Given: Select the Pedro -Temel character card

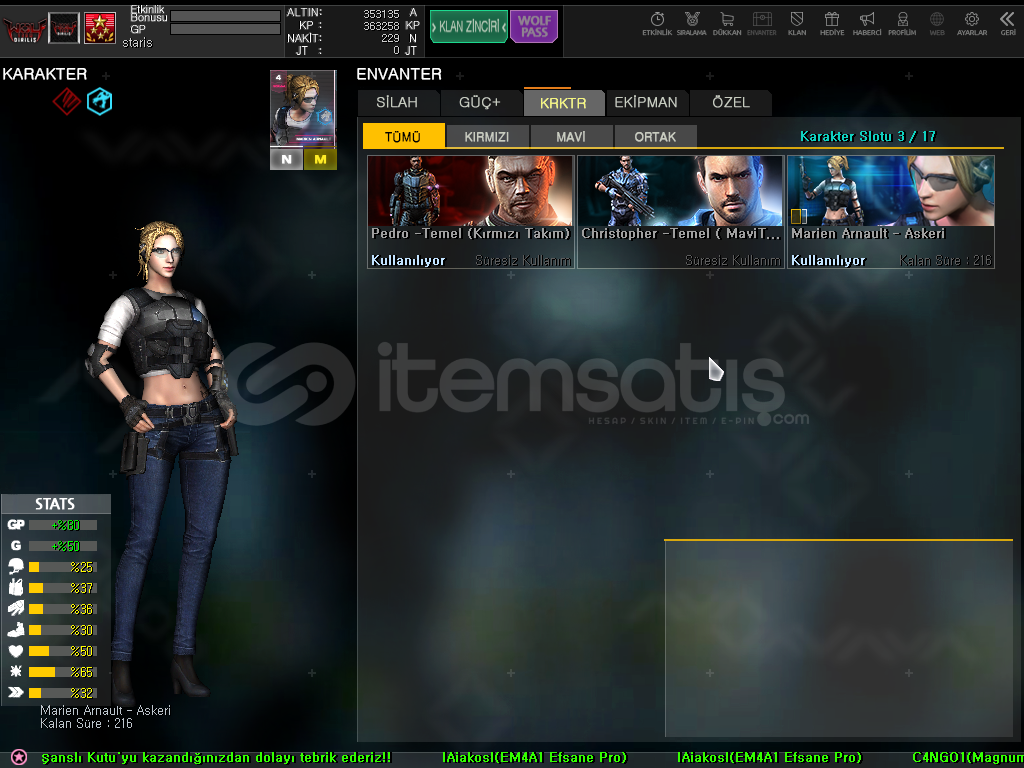Looking at the screenshot, I should coord(471,212).
